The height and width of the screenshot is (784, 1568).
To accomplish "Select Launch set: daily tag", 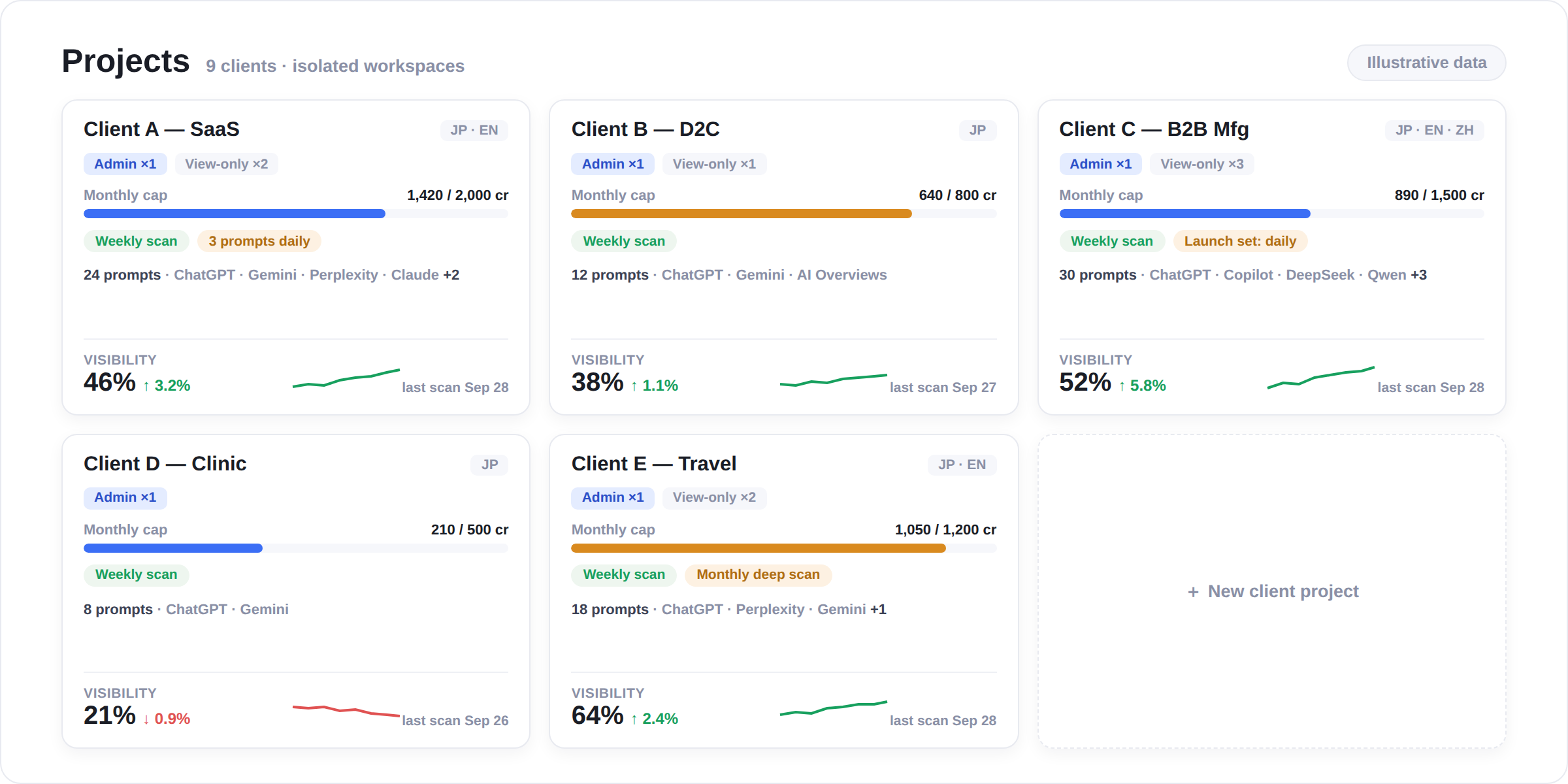I will [x=1240, y=241].
